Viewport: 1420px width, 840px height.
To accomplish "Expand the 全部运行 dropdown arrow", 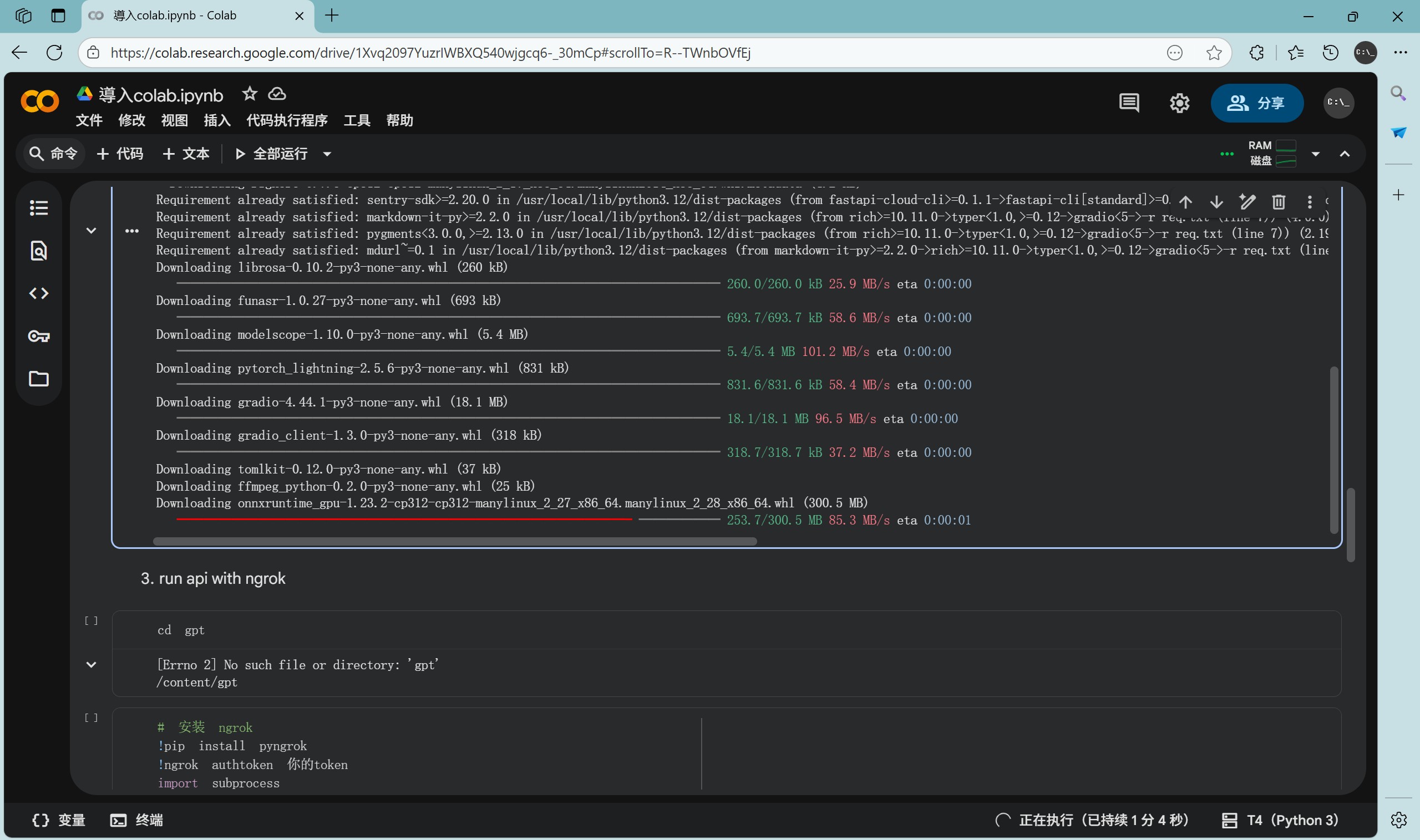I will 327,154.
